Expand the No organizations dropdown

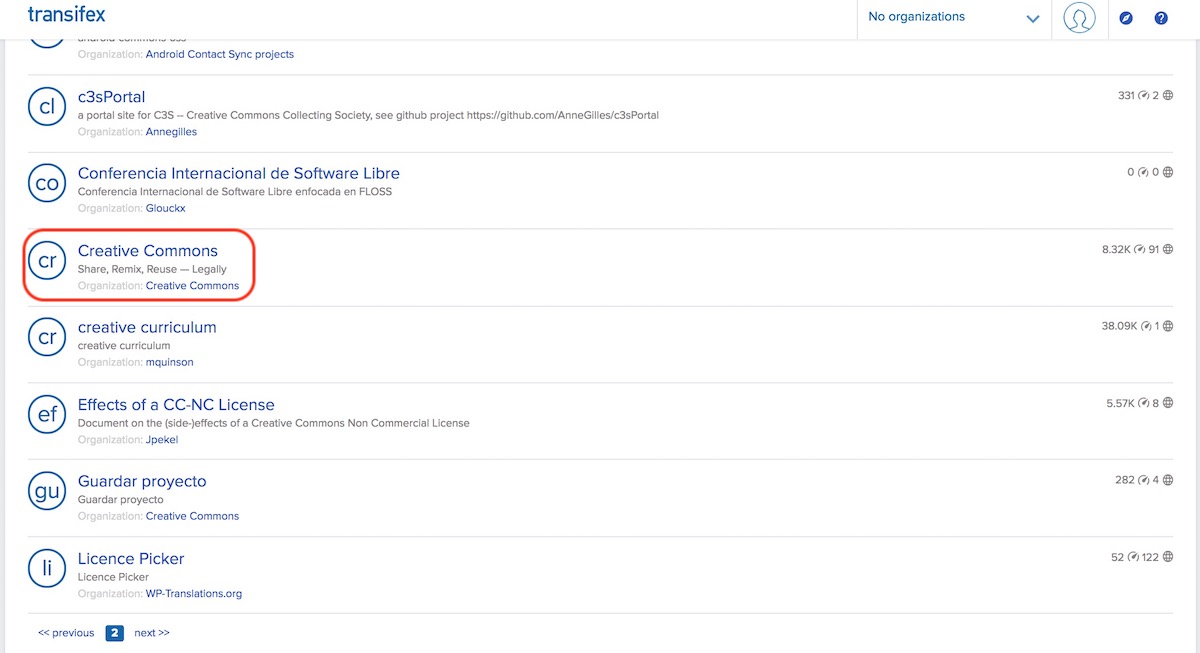tap(953, 18)
